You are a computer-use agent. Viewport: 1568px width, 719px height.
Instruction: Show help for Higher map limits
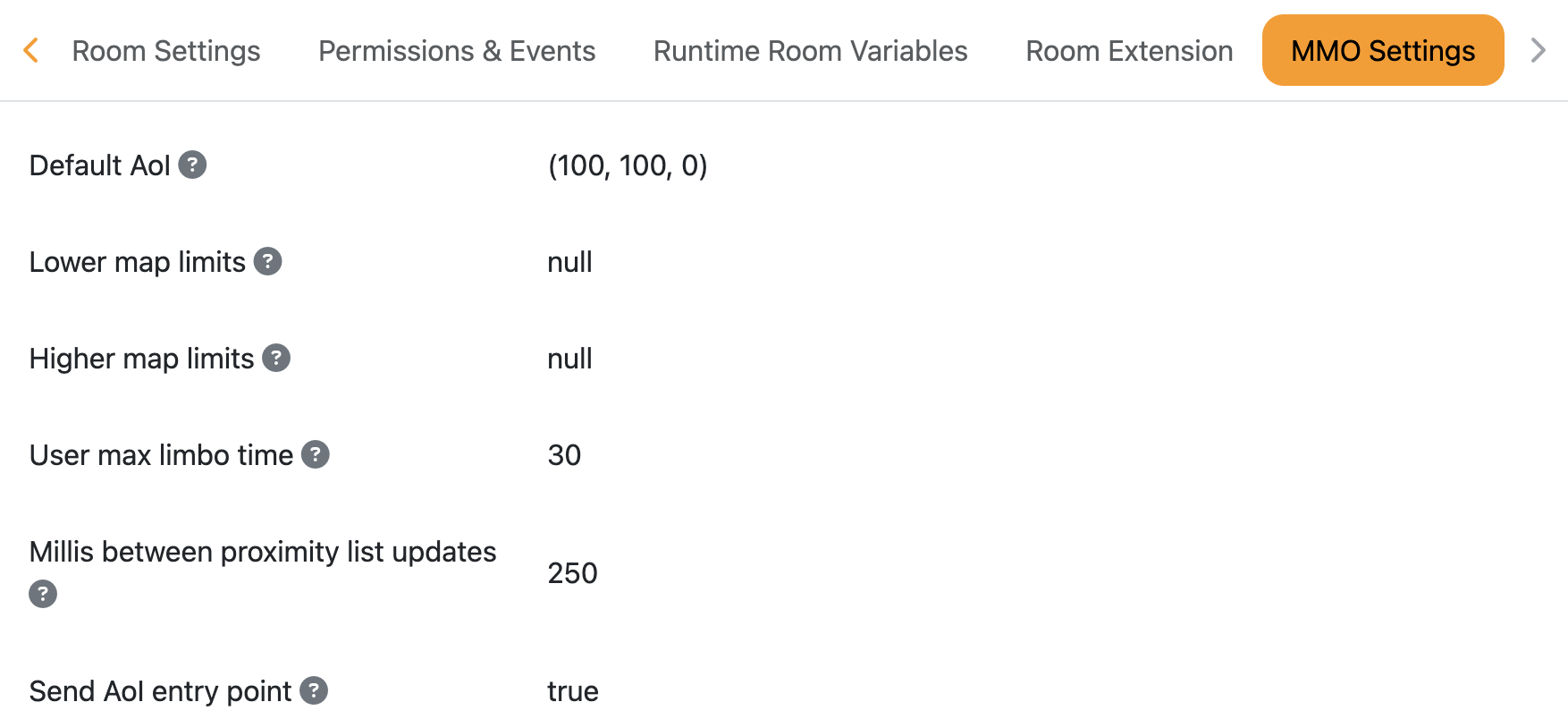coord(276,358)
